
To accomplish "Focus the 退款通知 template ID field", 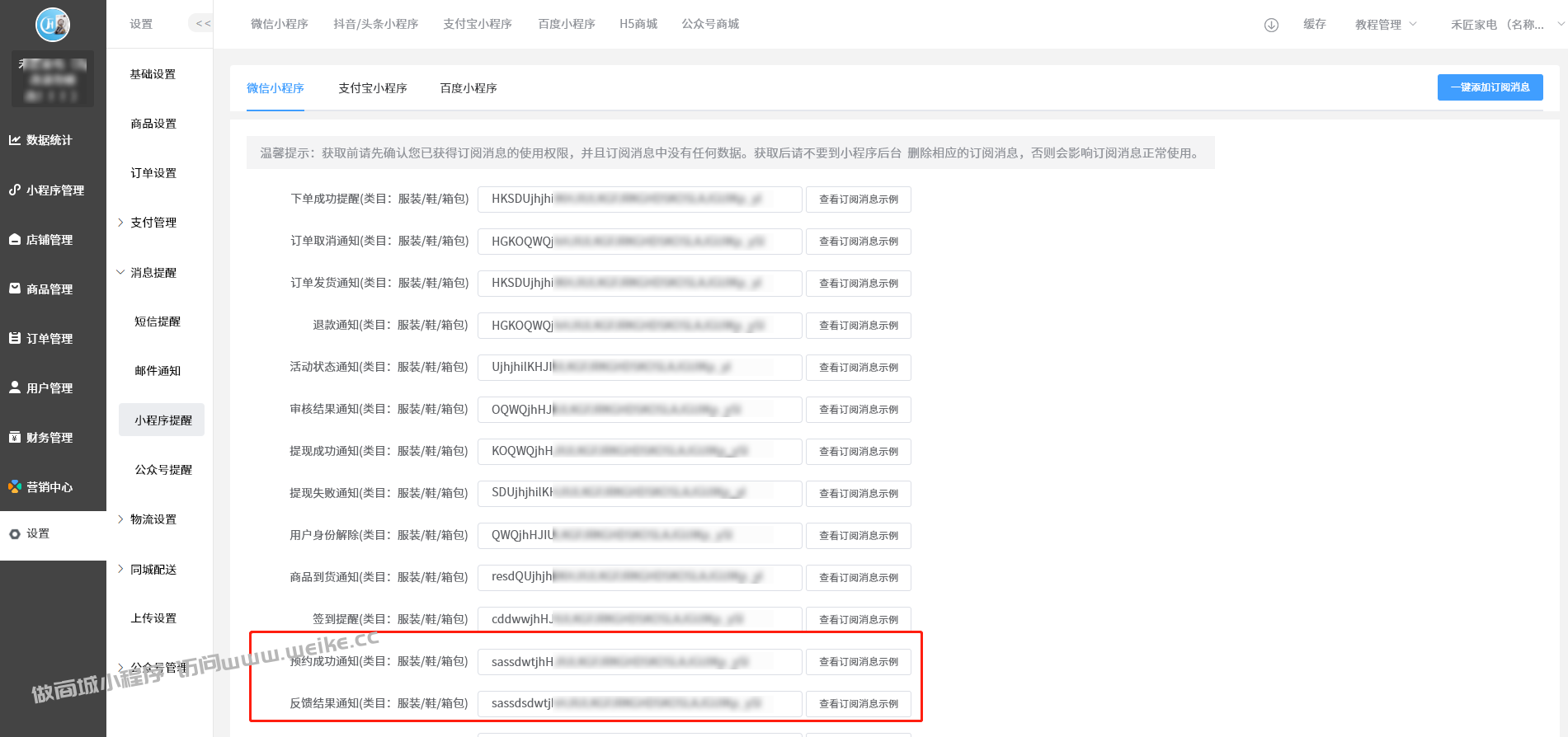I will pos(639,326).
